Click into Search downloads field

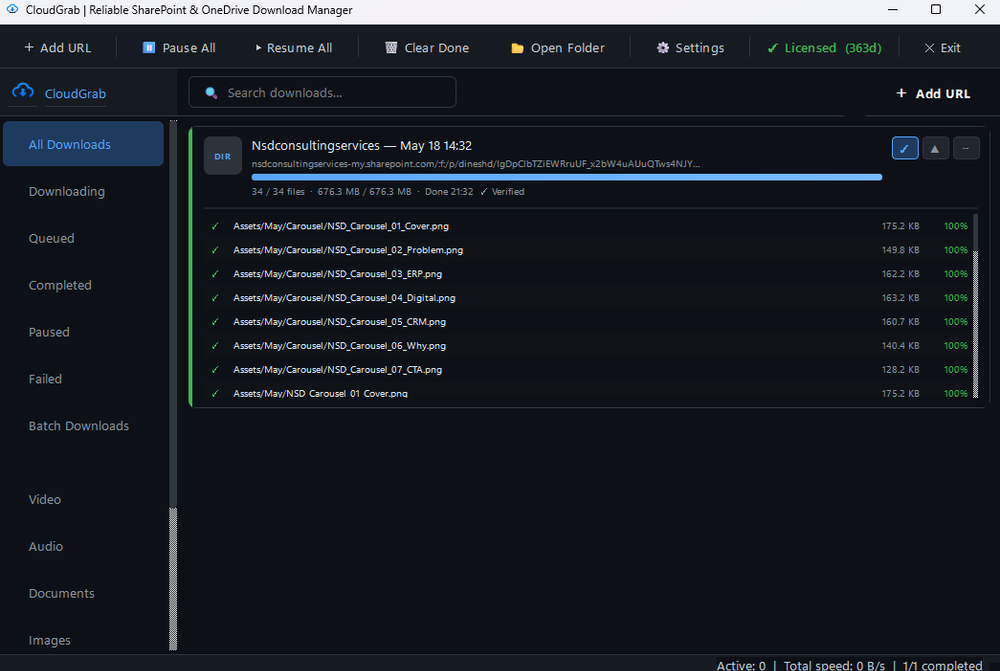point(322,92)
